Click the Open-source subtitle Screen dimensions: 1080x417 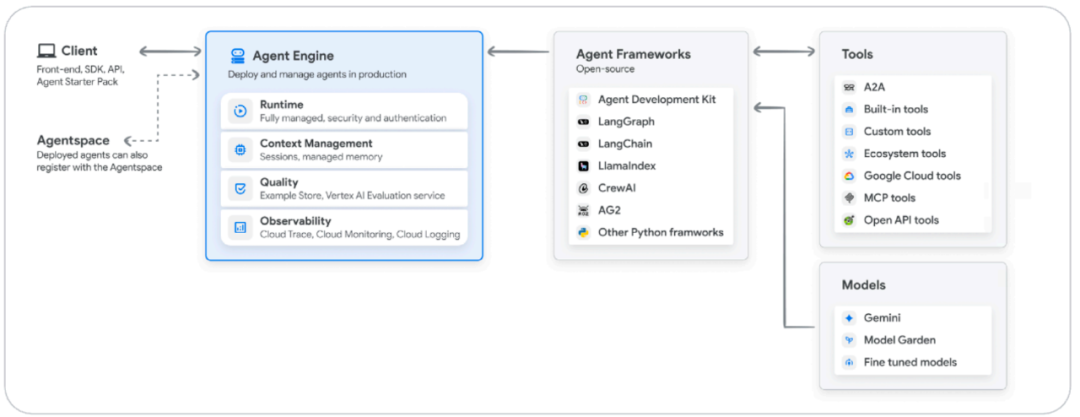605,69
